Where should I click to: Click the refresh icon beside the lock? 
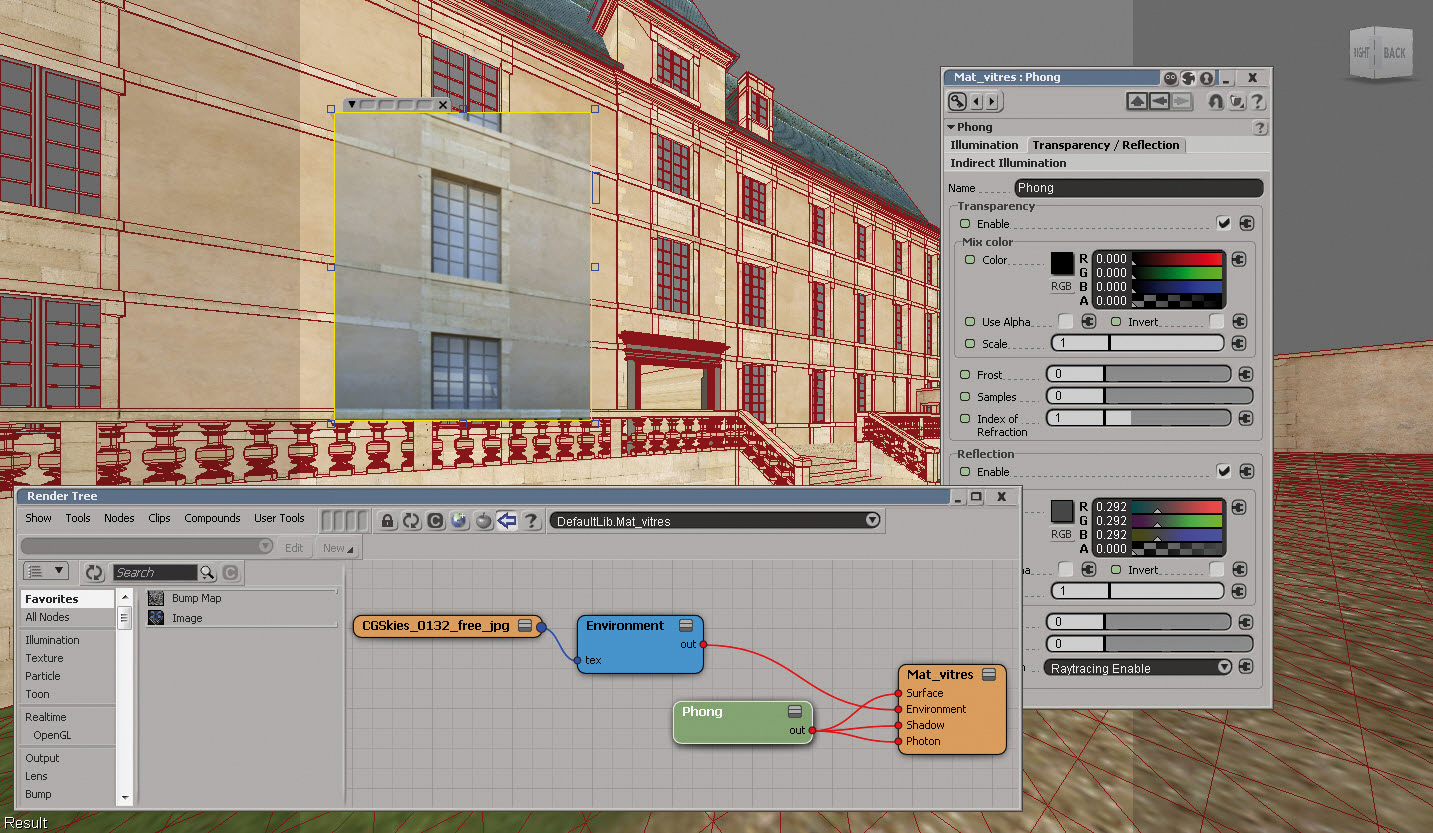tap(411, 520)
